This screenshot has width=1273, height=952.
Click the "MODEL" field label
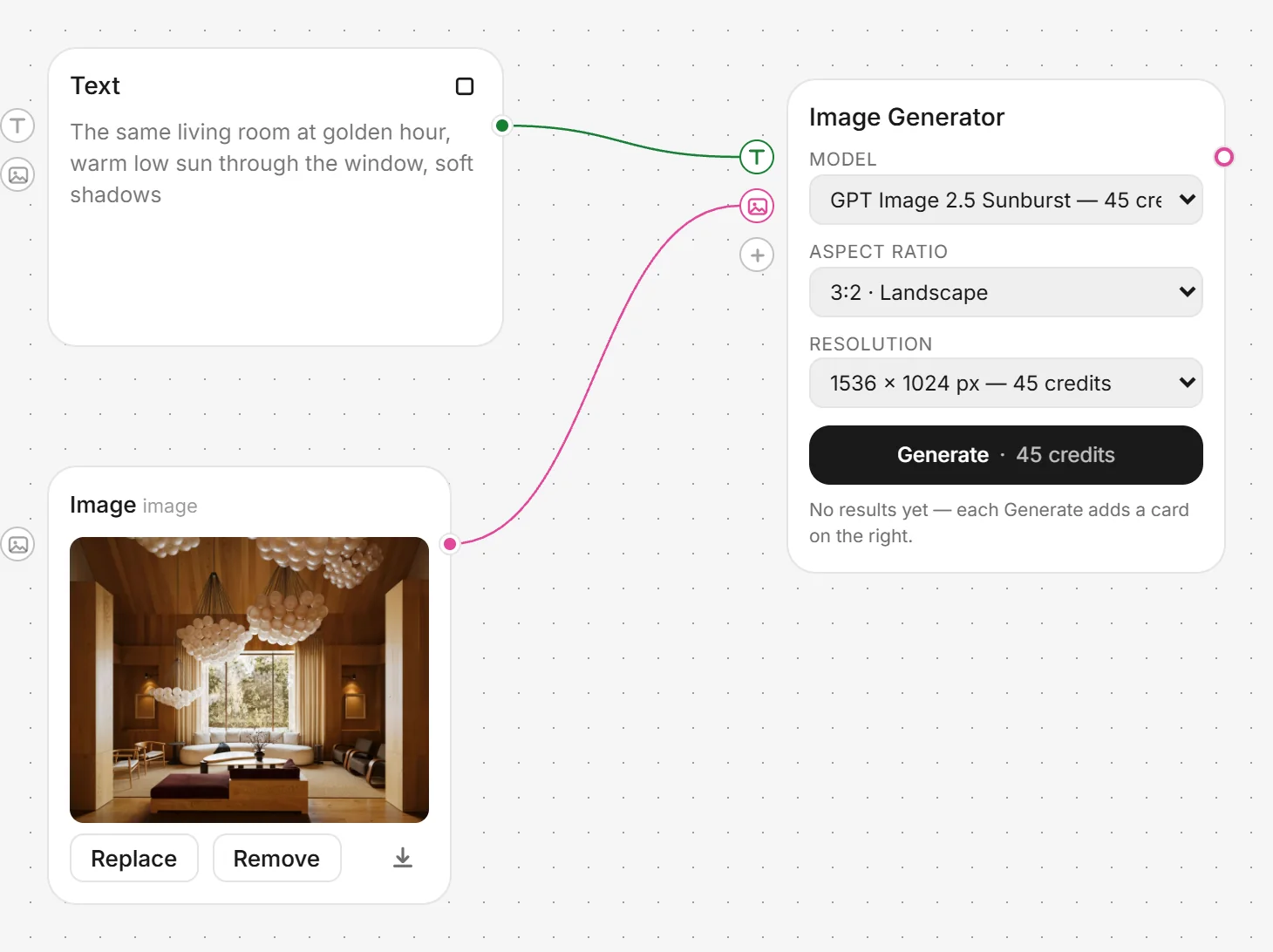click(843, 160)
